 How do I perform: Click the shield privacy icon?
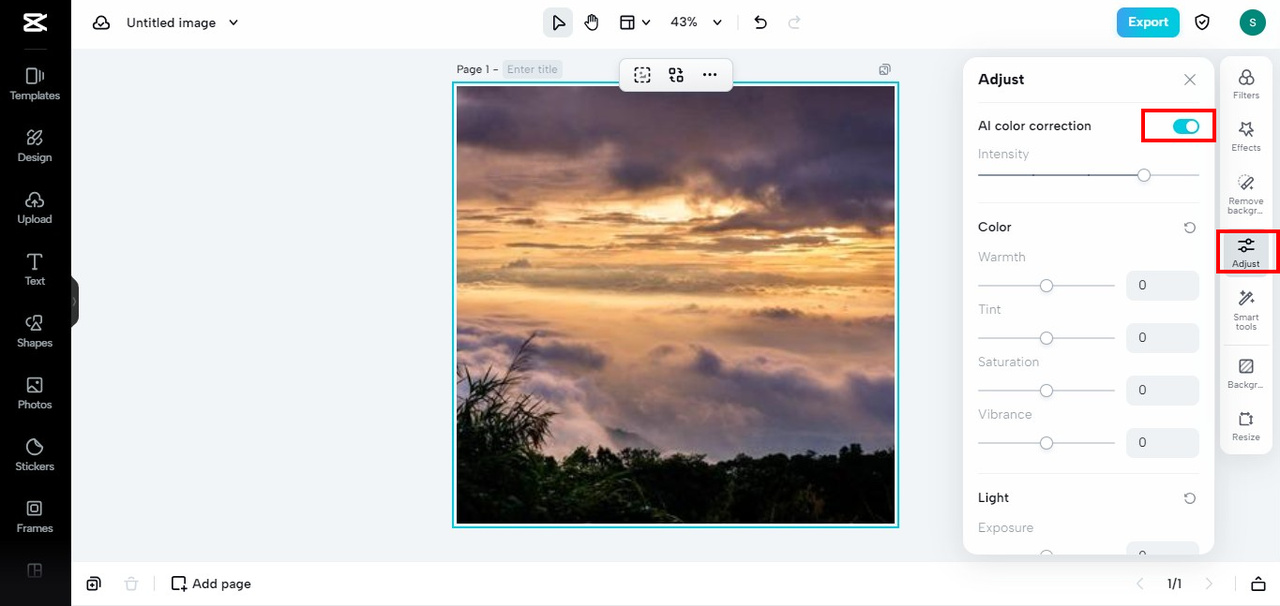(1203, 22)
